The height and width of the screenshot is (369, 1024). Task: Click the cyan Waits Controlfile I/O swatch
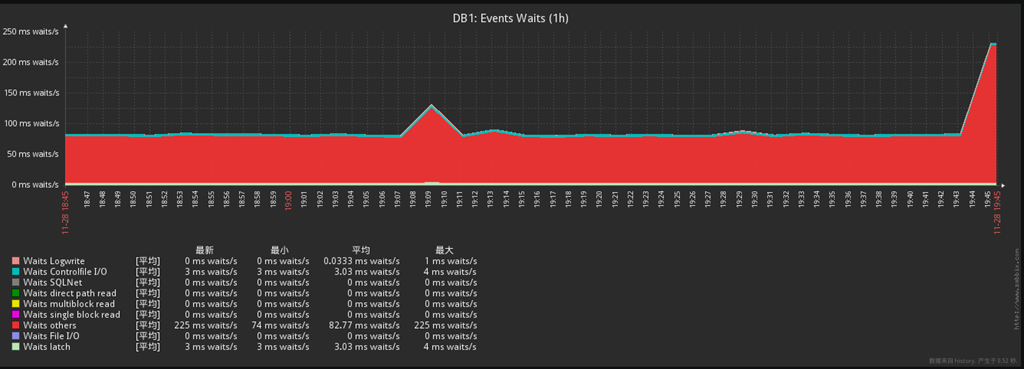(x=16, y=272)
